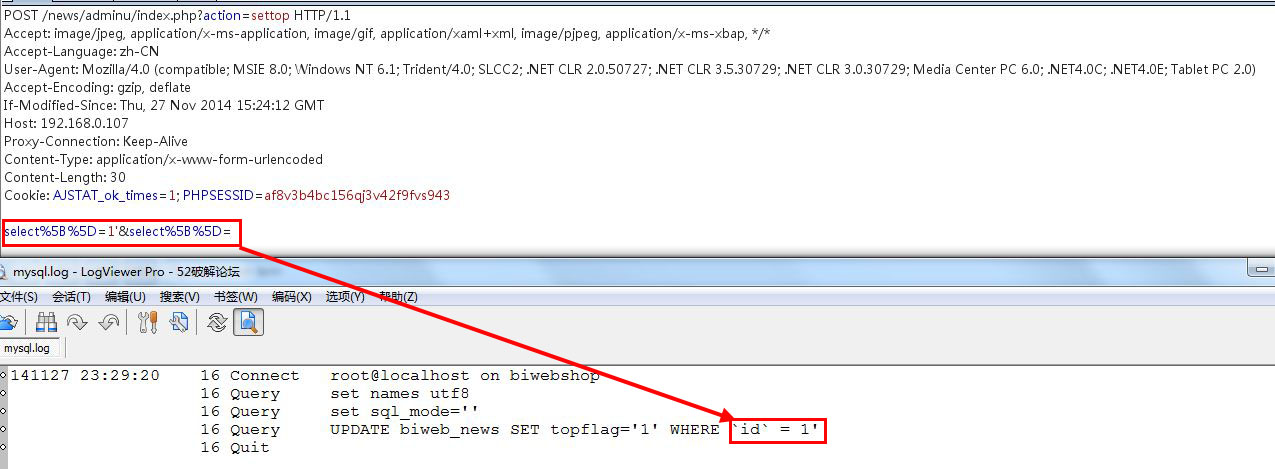
Task: Open the 书签(W) menu
Action: (x=235, y=297)
